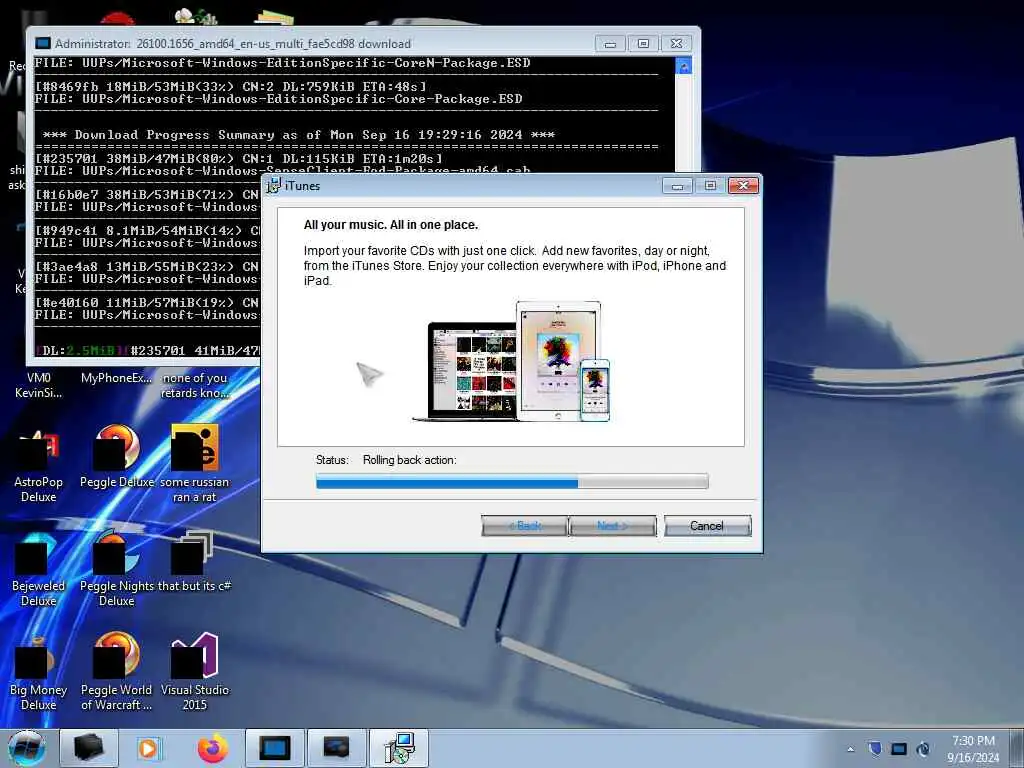Click the 'Download Progress Summary' line in console
The height and width of the screenshot is (768, 1024).
click(298, 135)
